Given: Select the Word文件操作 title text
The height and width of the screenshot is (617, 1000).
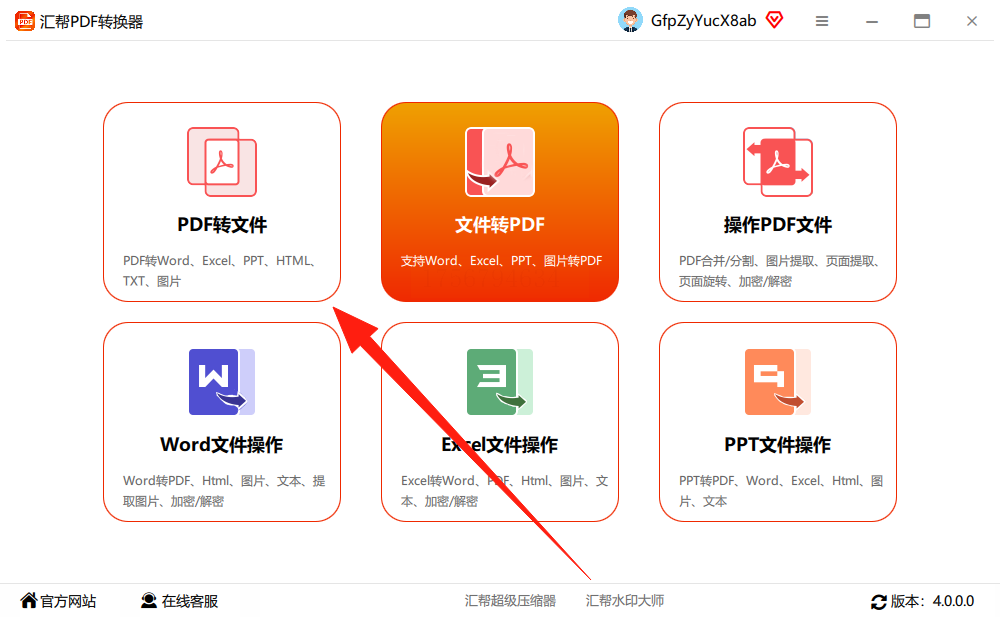Looking at the screenshot, I should 221,445.
